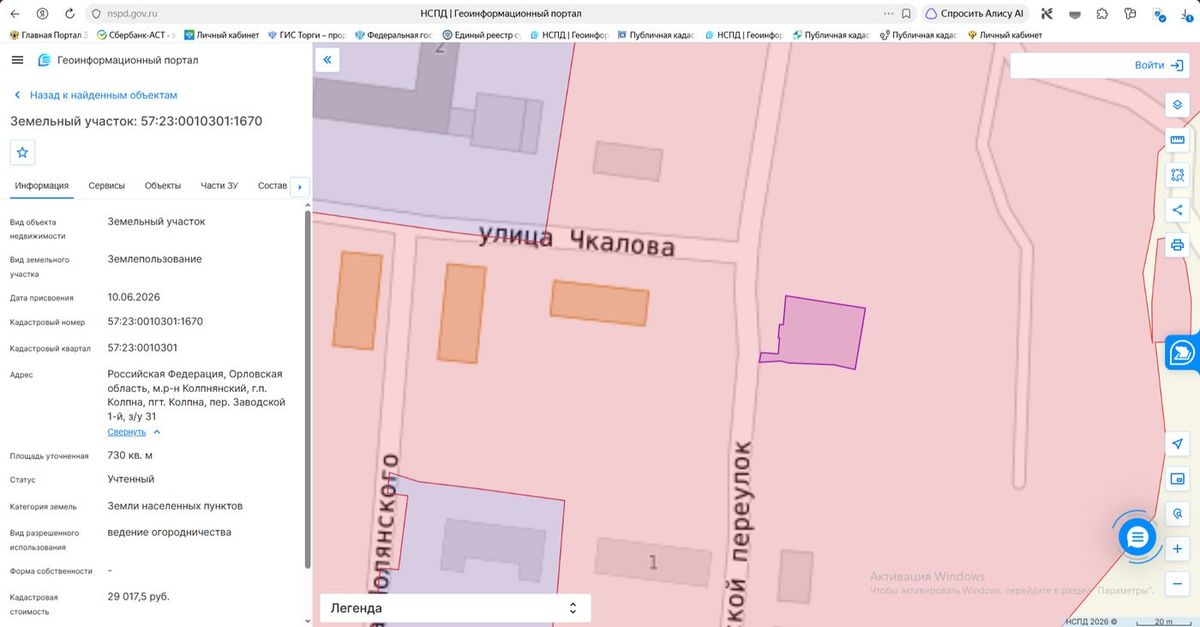Screen dimensions: 1200x627
Task: Open the round chat support button
Action: click(1137, 538)
